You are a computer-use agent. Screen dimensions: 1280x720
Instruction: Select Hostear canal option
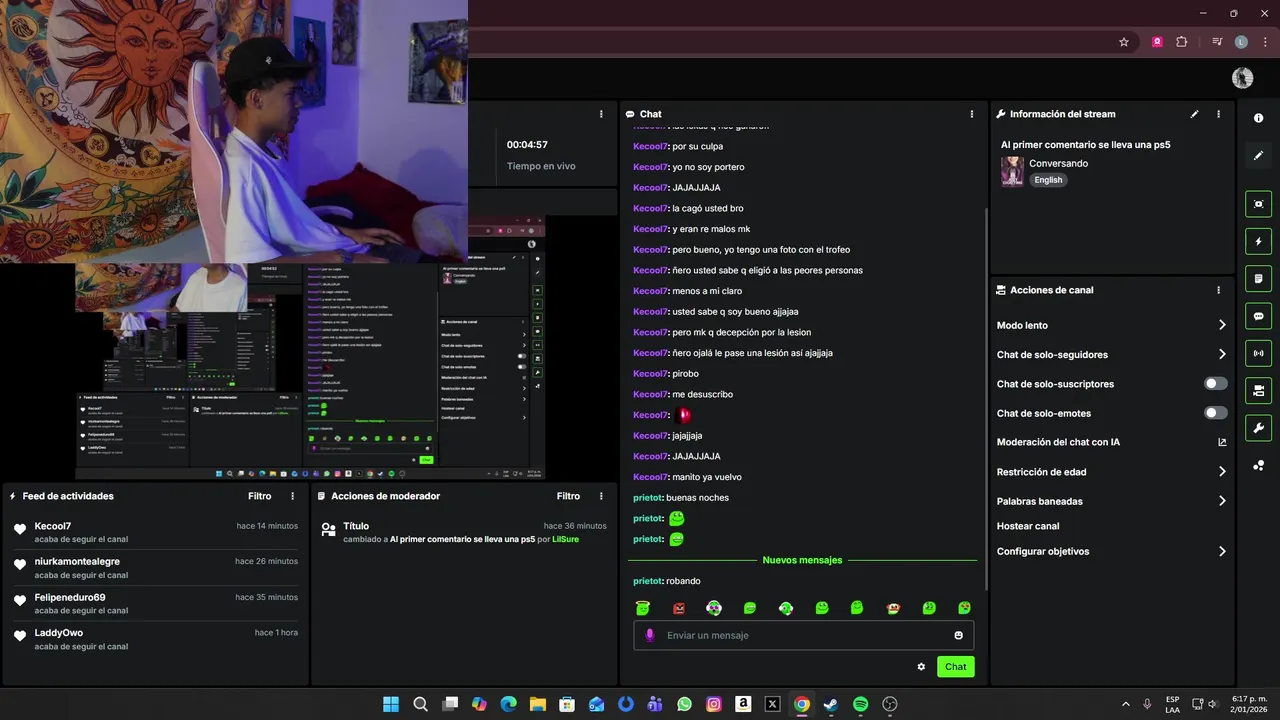(x=1027, y=526)
